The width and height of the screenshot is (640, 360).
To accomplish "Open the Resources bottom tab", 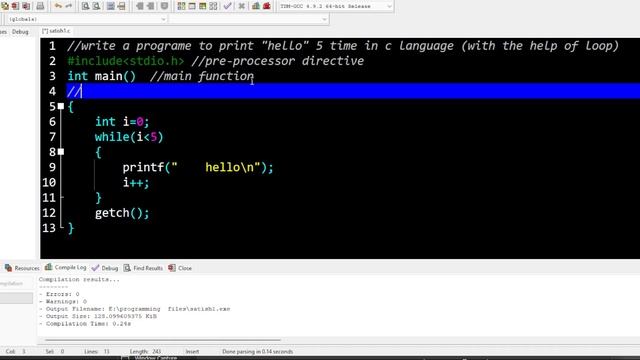I will pyautogui.click(x=22, y=268).
